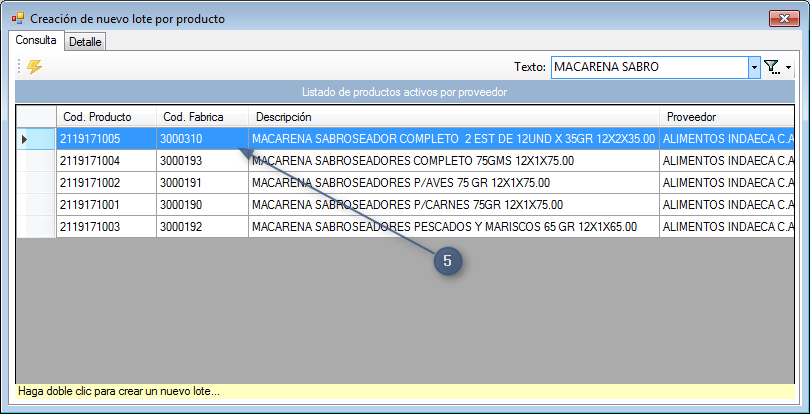The image size is (810, 414).
Task: Select product code 2119171004 cell
Action: pos(106,161)
